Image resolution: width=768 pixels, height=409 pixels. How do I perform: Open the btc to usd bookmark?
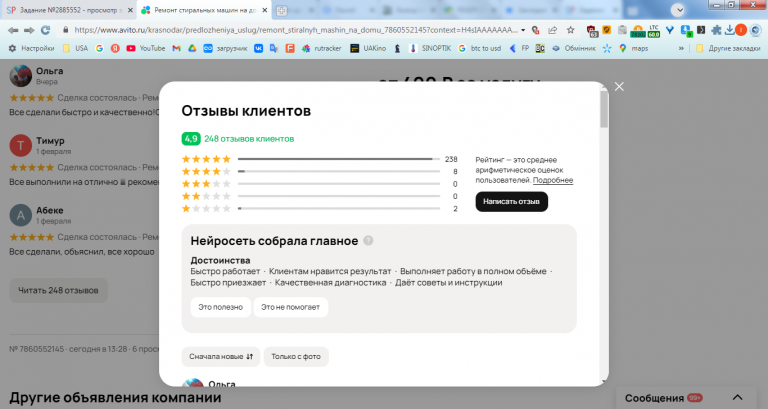(x=479, y=48)
